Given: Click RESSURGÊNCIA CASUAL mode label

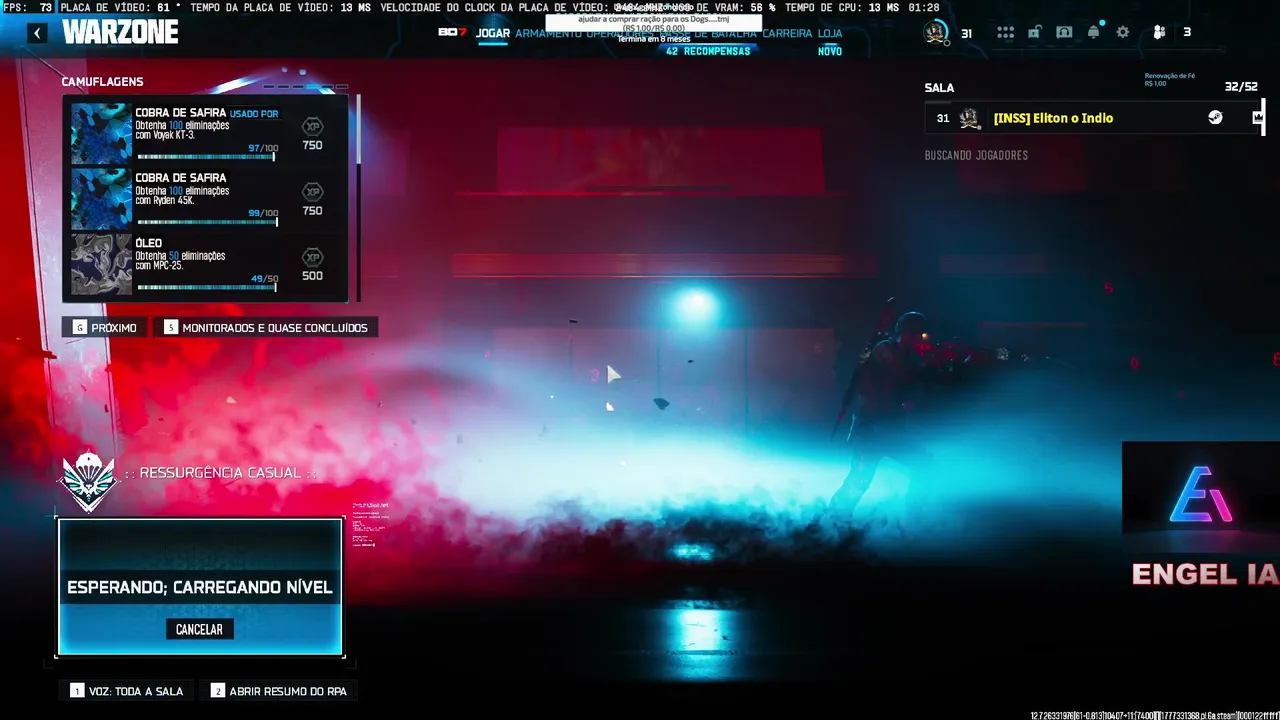Looking at the screenshot, I should [220, 472].
